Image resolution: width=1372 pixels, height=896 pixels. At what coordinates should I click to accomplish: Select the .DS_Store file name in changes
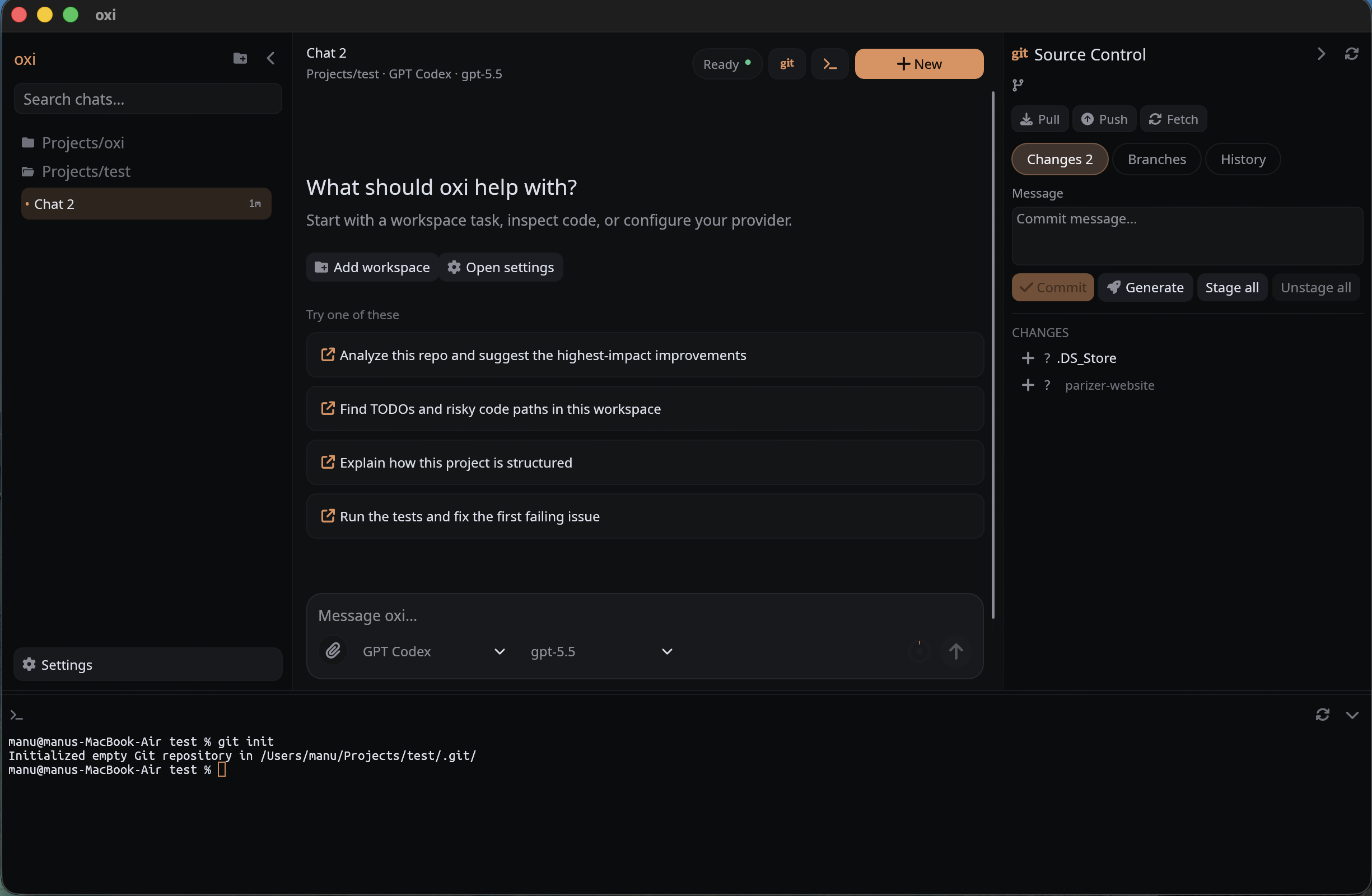point(1086,358)
